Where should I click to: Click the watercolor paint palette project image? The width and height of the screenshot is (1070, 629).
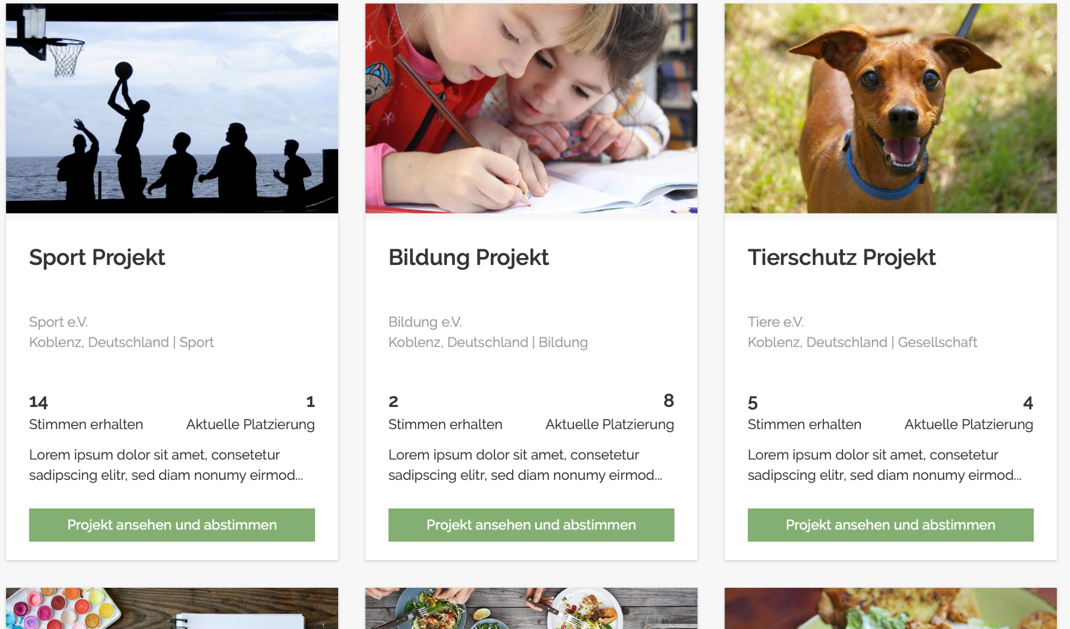tap(172, 609)
